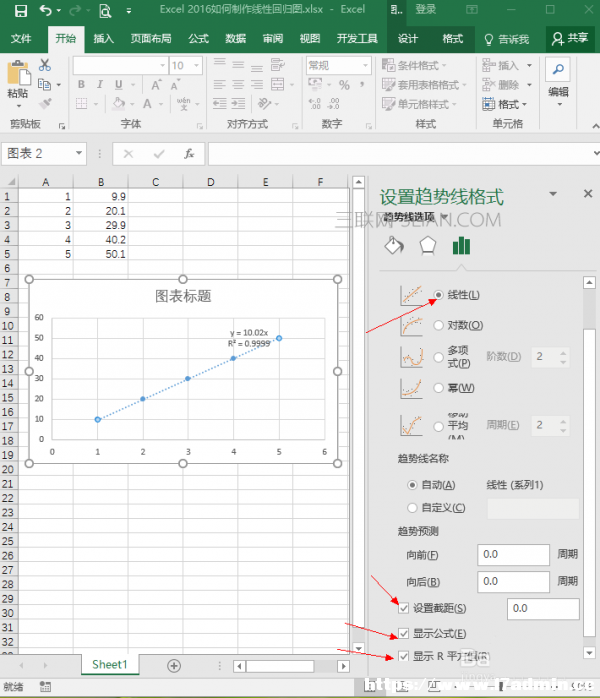The image size is (600, 698).
Task: Toggle the Display R-squared checkbox
Action: pyautogui.click(x=404, y=656)
